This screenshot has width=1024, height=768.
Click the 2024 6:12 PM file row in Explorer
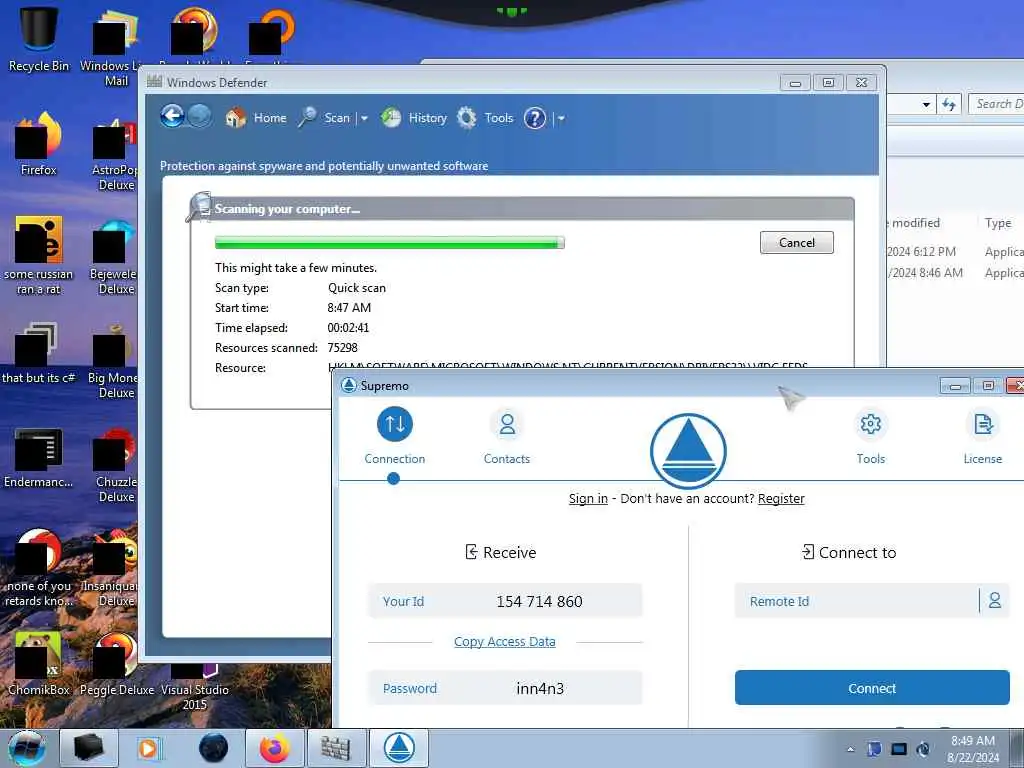(955, 251)
